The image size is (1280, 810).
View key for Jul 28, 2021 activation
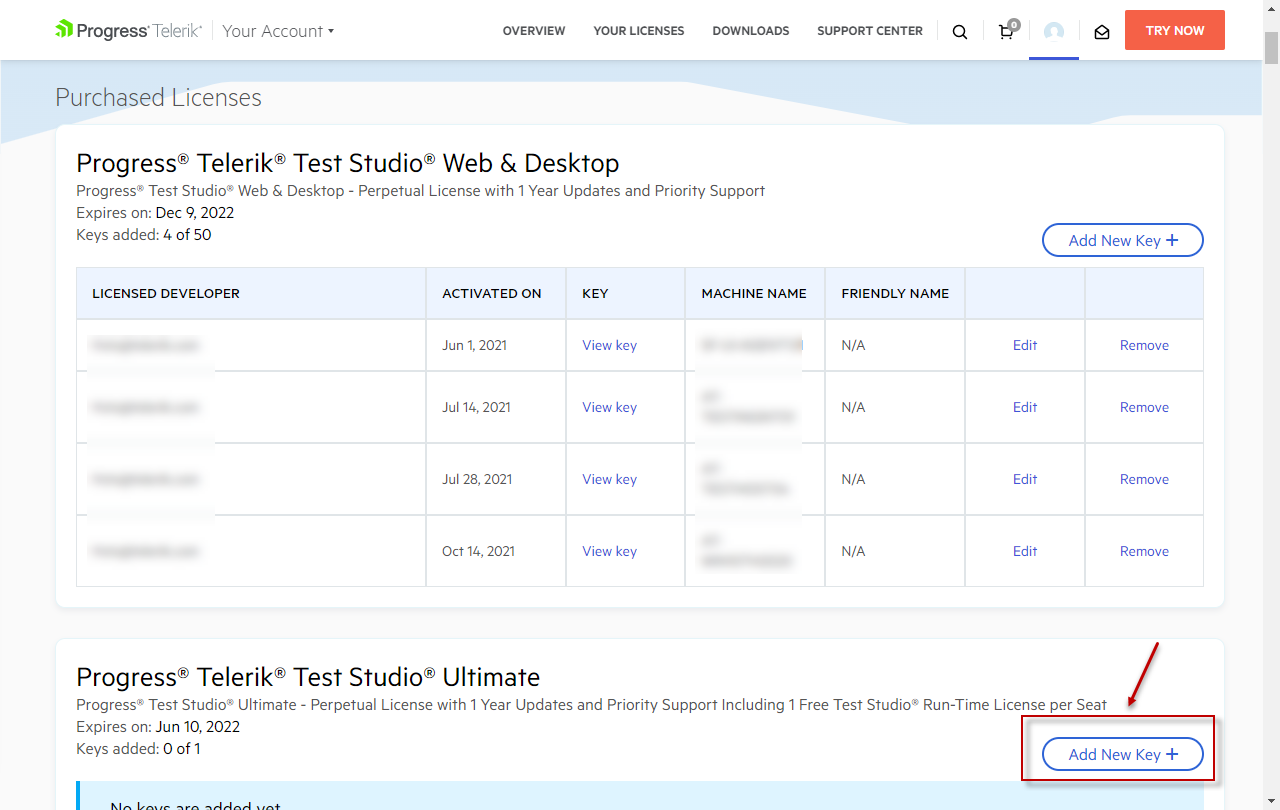click(610, 479)
